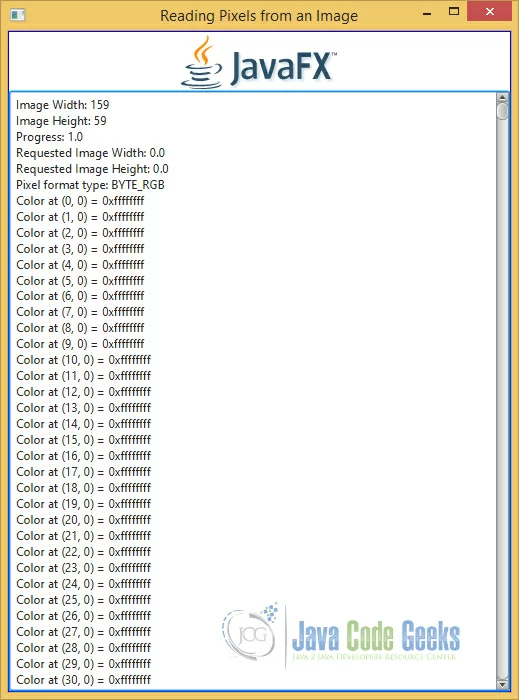This screenshot has width=519, height=700.
Task: Click the 'Image Width: 159' line
Action: coord(62,105)
